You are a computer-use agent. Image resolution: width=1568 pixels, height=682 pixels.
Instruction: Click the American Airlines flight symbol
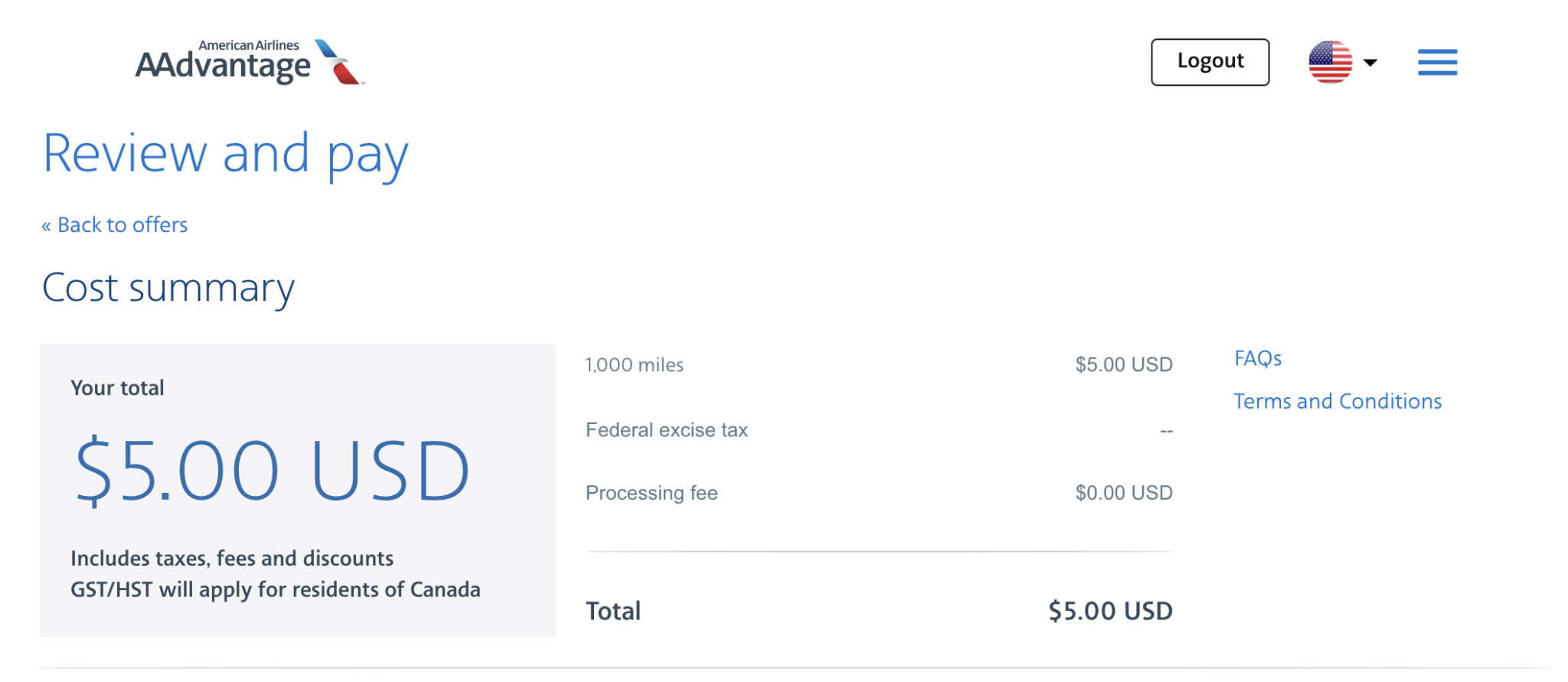(x=339, y=63)
